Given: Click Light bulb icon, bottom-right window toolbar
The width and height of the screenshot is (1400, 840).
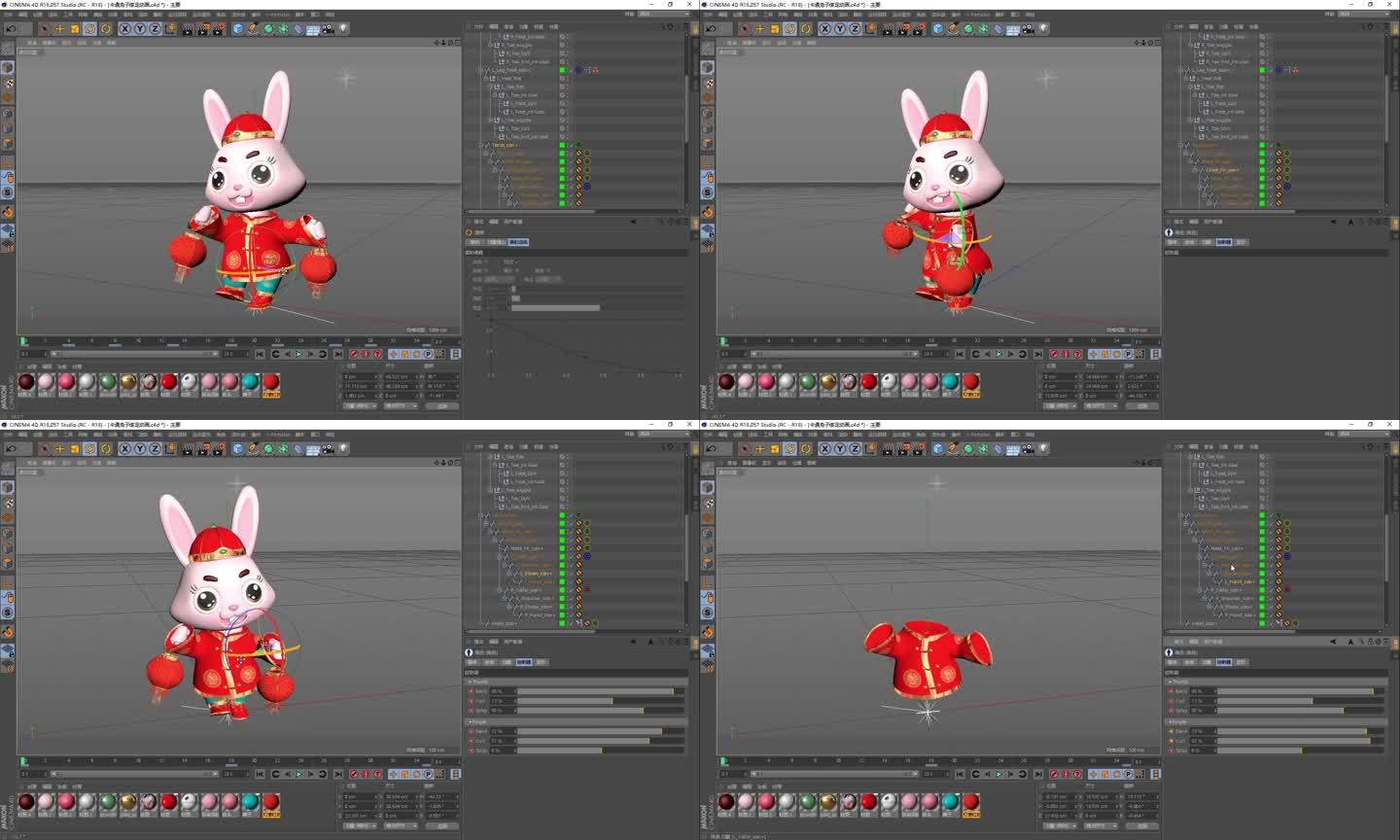Looking at the screenshot, I should 1043,449.
